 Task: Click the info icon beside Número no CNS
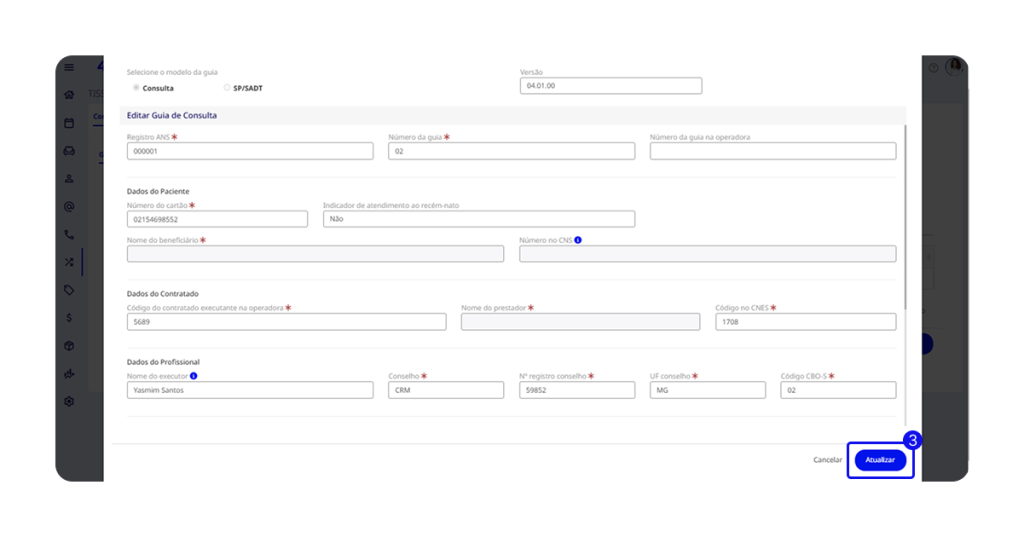[x=579, y=240]
